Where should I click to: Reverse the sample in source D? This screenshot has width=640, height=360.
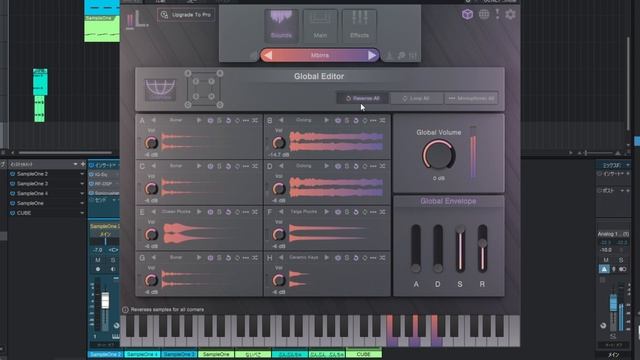(356, 166)
